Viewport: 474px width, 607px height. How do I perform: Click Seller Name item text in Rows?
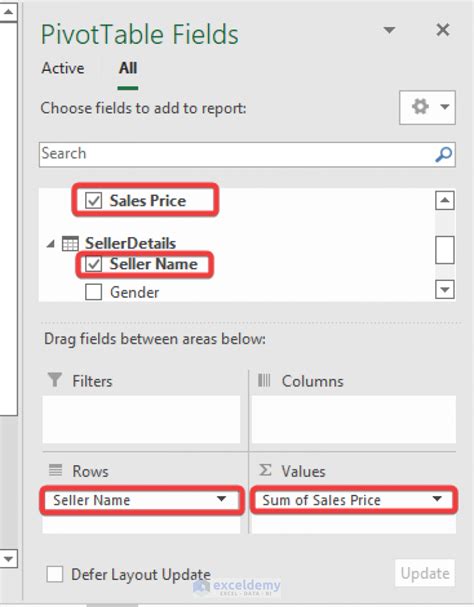click(x=91, y=500)
